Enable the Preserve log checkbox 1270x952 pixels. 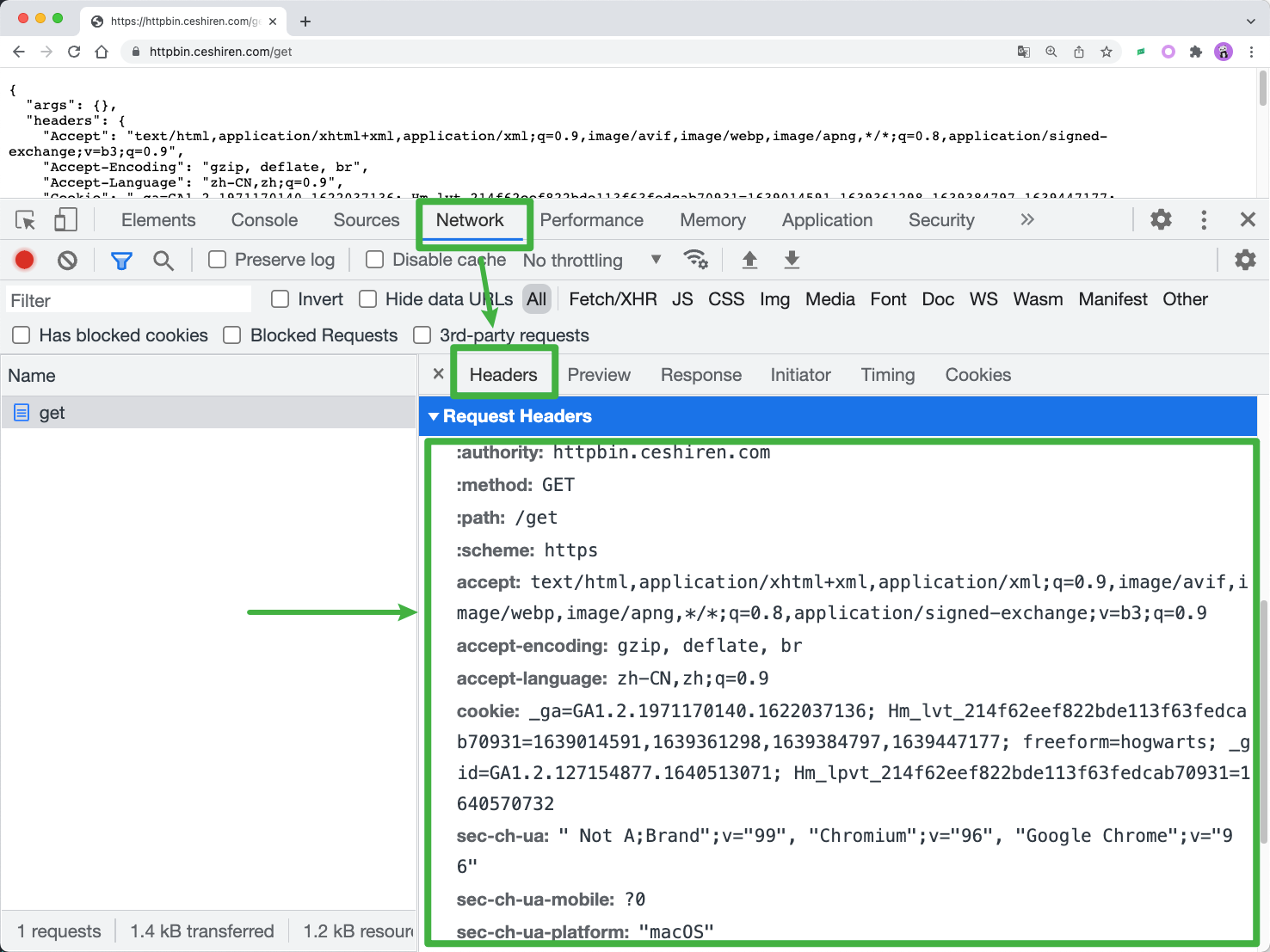coord(218,260)
